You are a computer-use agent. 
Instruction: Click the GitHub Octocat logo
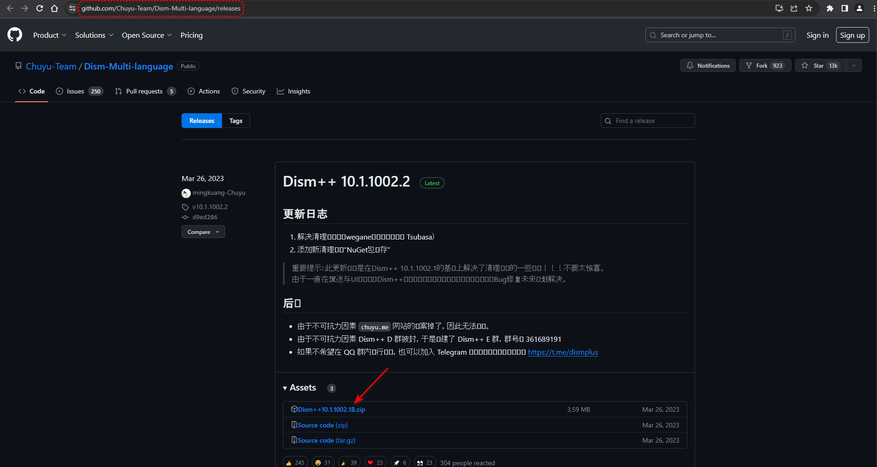[x=15, y=35]
